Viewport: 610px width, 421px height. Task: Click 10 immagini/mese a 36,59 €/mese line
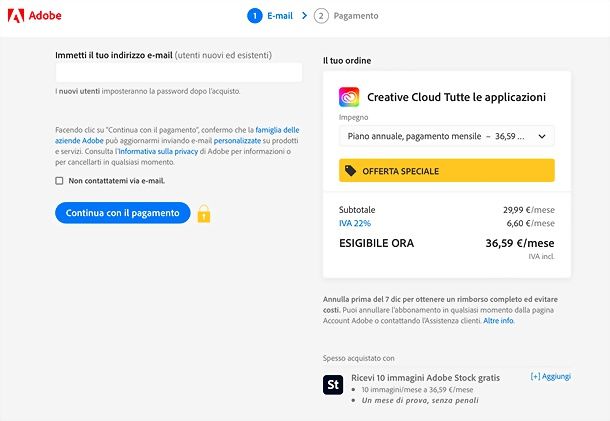click(x=417, y=389)
